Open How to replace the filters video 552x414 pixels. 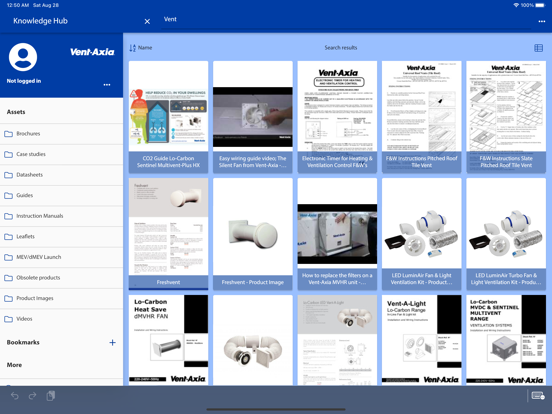tap(337, 234)
